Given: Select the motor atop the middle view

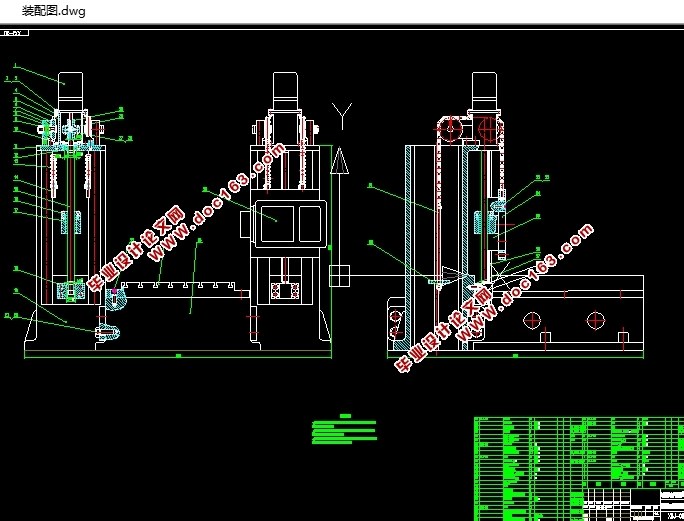Looking at the screenshot, I should pos(285,91).
